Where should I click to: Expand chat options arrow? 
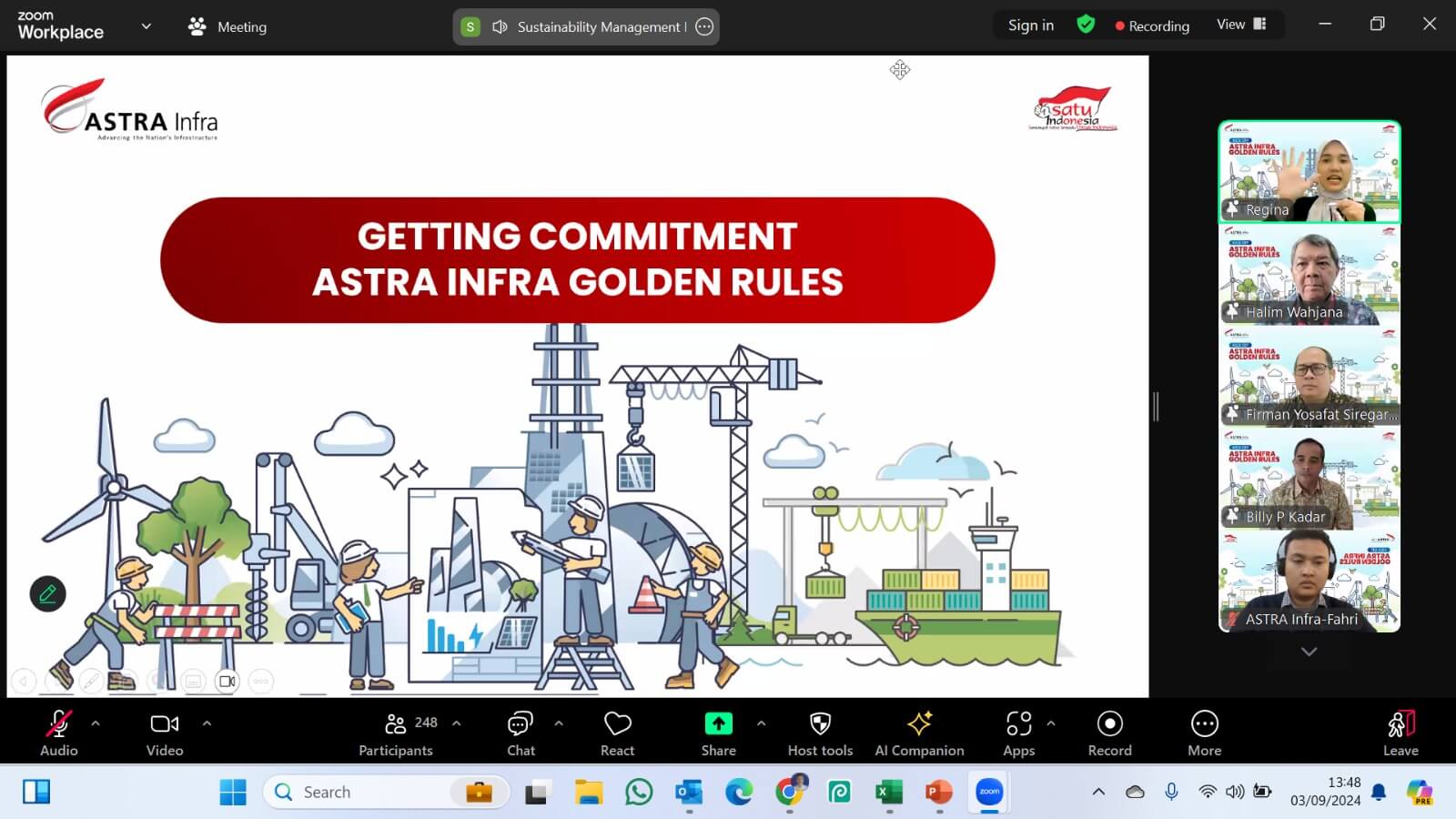559,723
